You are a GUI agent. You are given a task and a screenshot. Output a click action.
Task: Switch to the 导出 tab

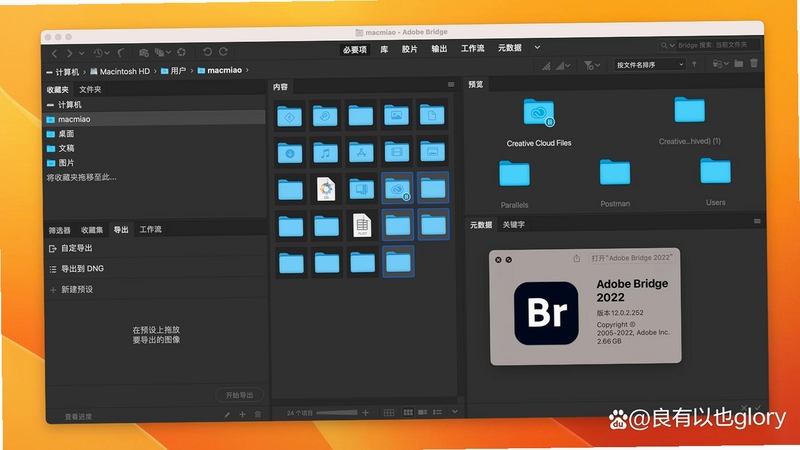[121, 230]
